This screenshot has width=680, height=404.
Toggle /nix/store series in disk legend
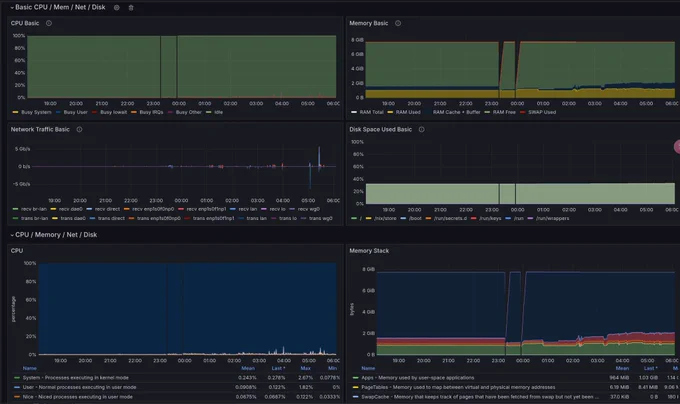point(381,218)
